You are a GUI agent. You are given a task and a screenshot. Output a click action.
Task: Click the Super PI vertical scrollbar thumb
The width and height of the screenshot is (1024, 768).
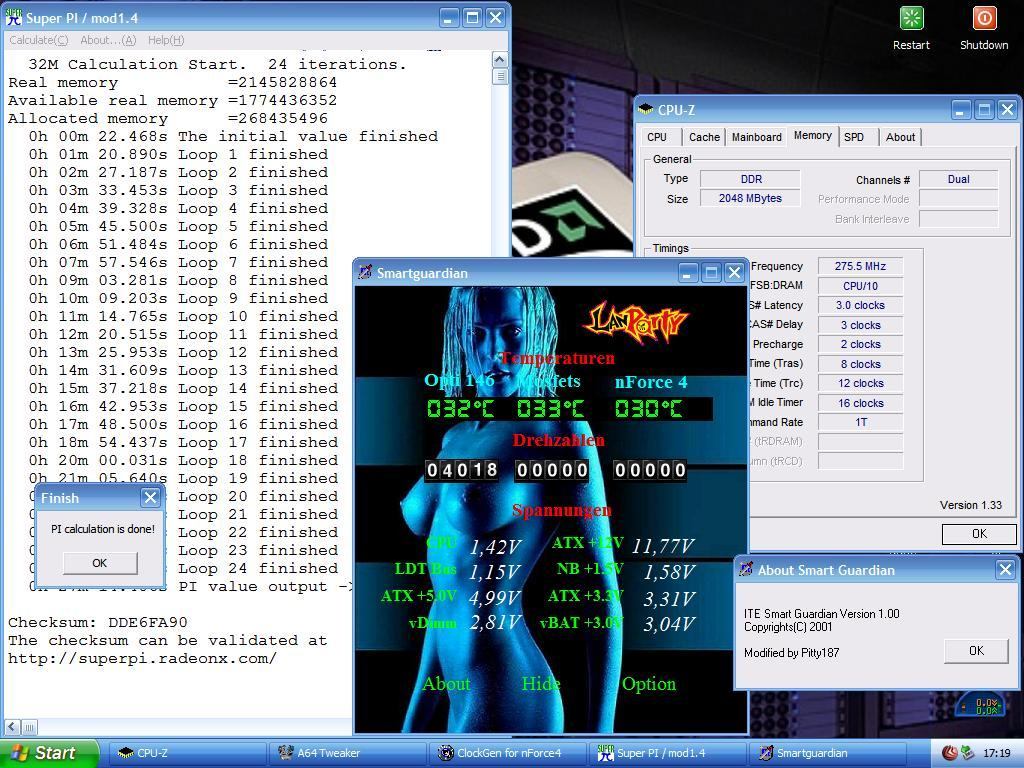tap(500, 76)
